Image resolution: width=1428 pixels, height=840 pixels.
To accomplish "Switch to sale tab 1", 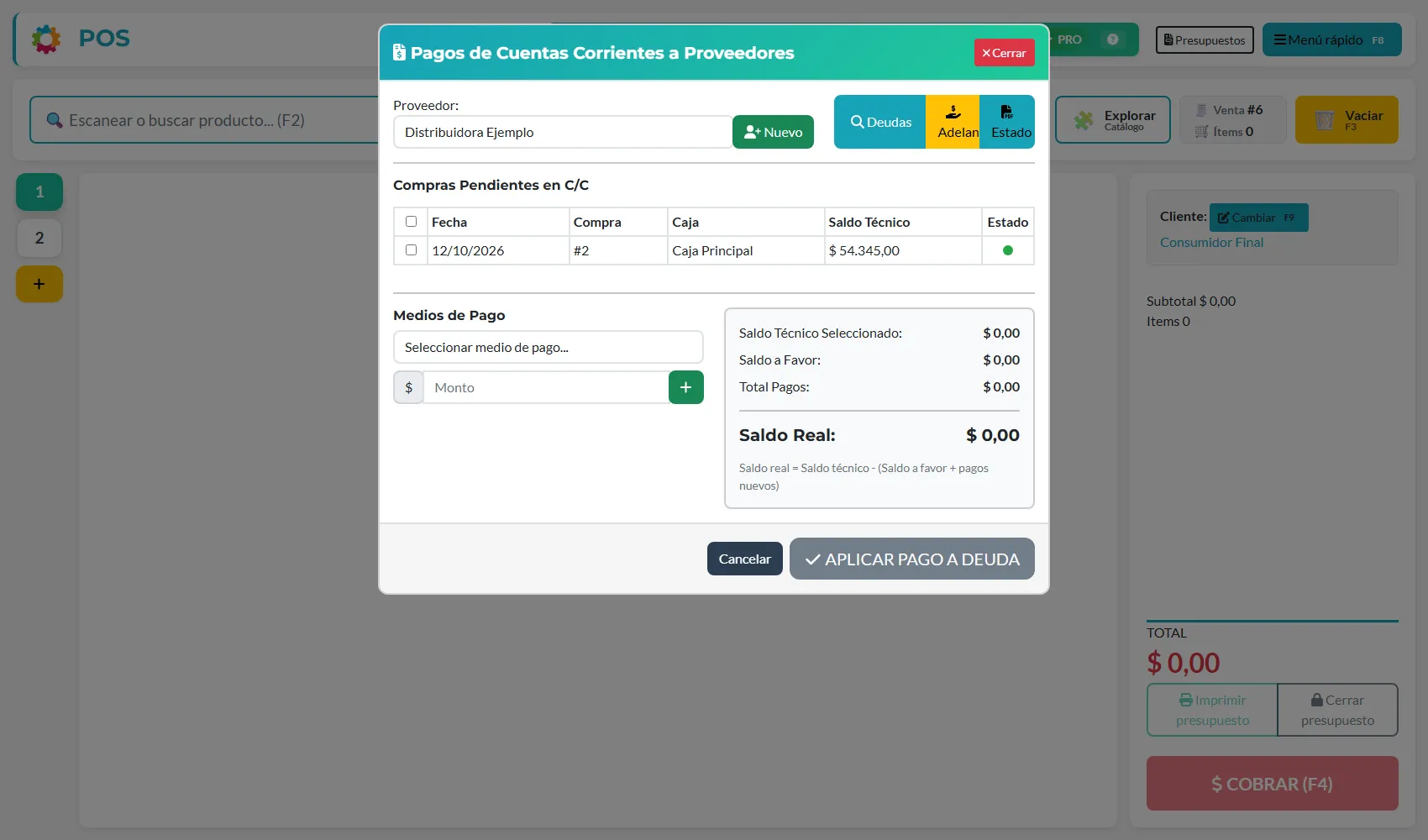I will (39, 192).
